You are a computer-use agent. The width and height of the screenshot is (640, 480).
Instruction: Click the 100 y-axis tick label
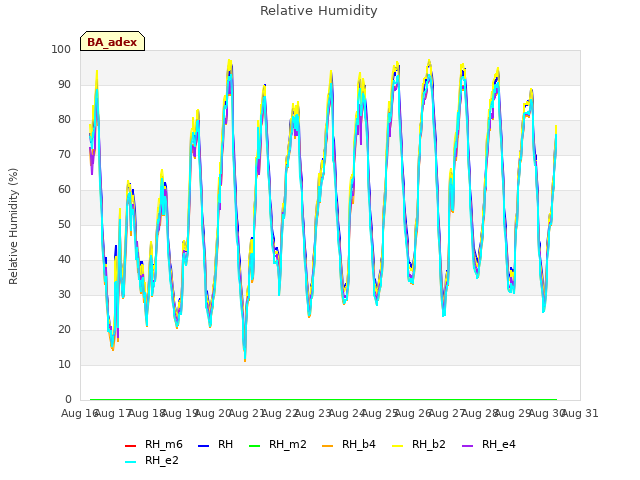click(61, 49)
